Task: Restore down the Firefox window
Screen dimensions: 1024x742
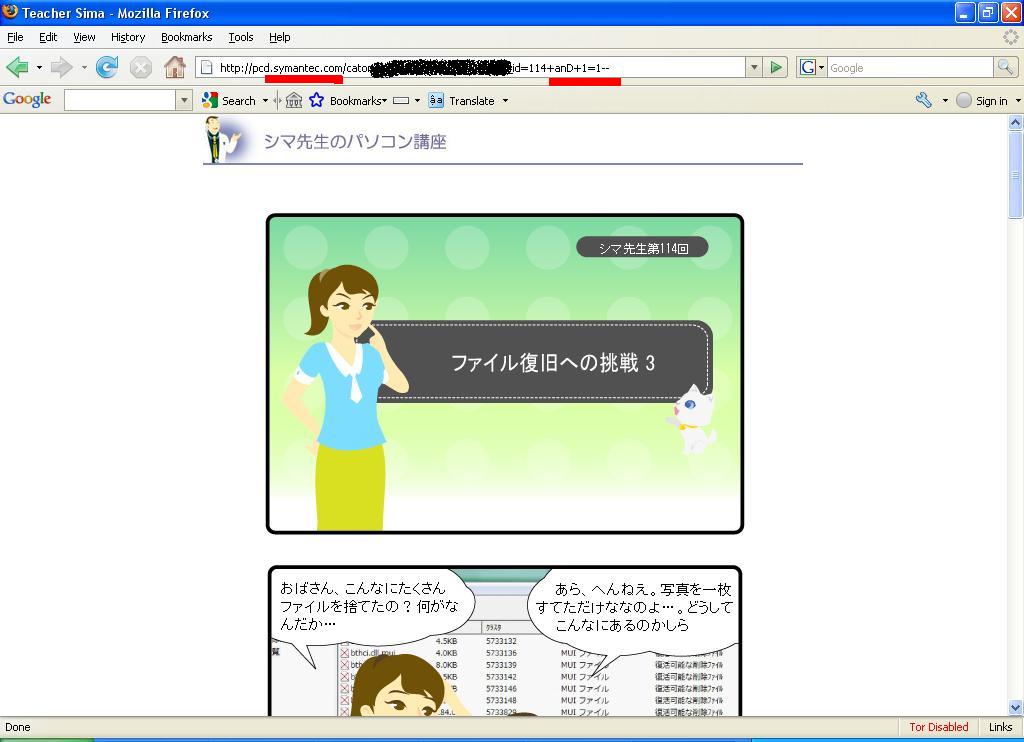Action: click(987, 12)
